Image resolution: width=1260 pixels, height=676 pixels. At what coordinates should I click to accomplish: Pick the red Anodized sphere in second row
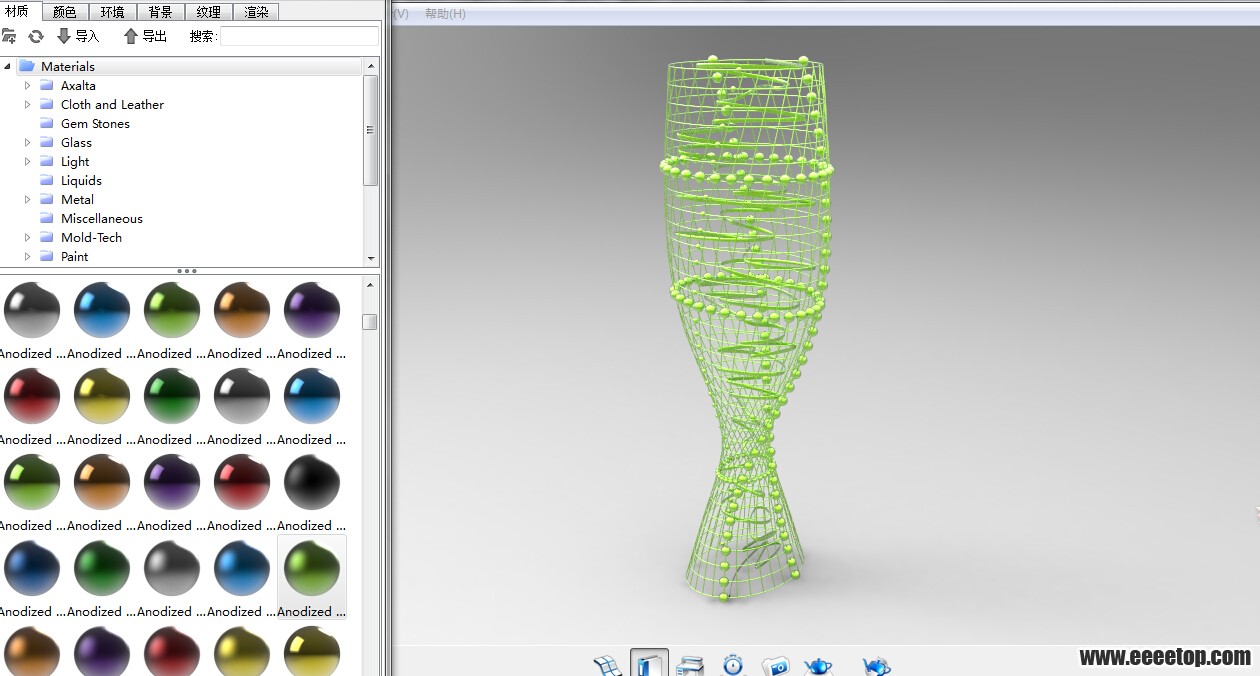tap(32, 396)
